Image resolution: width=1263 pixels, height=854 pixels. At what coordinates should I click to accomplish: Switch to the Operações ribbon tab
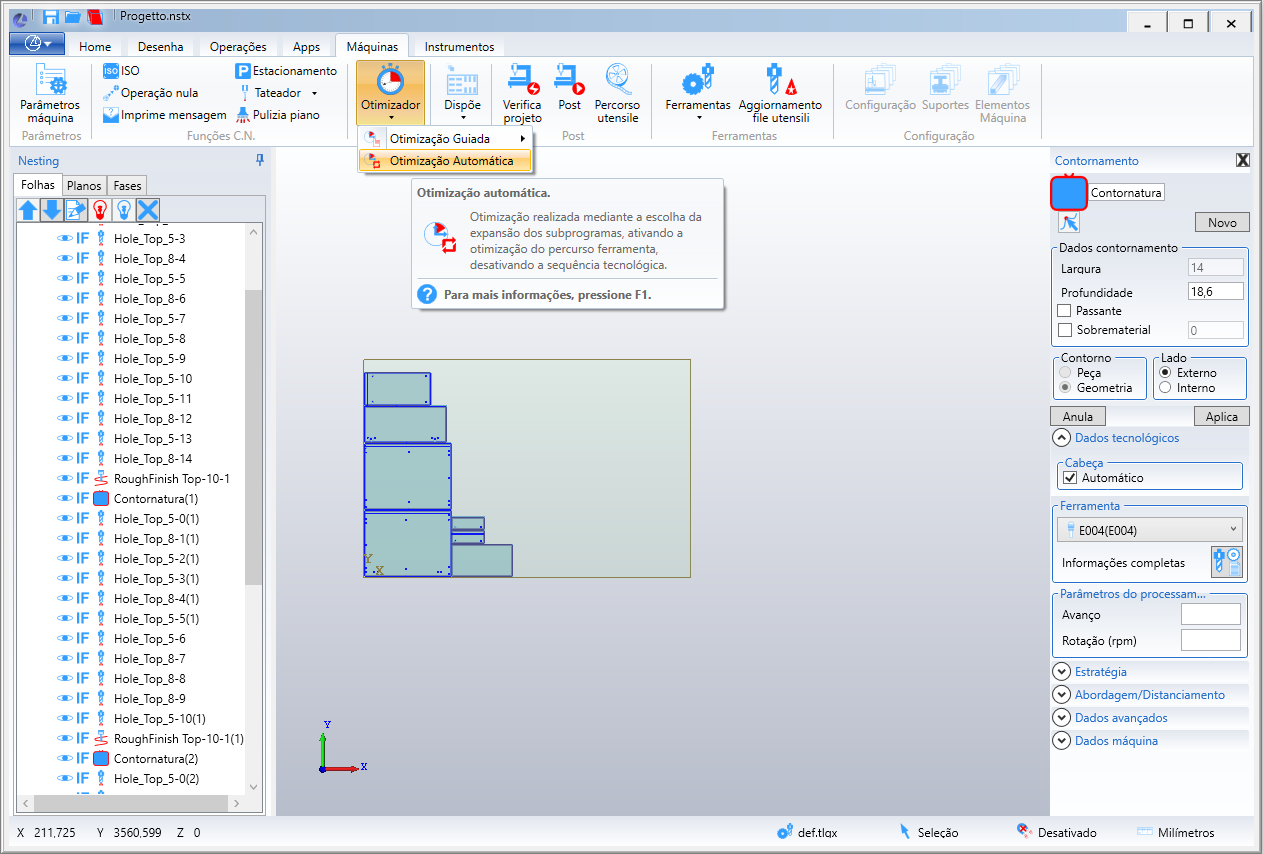pos(238,47)
